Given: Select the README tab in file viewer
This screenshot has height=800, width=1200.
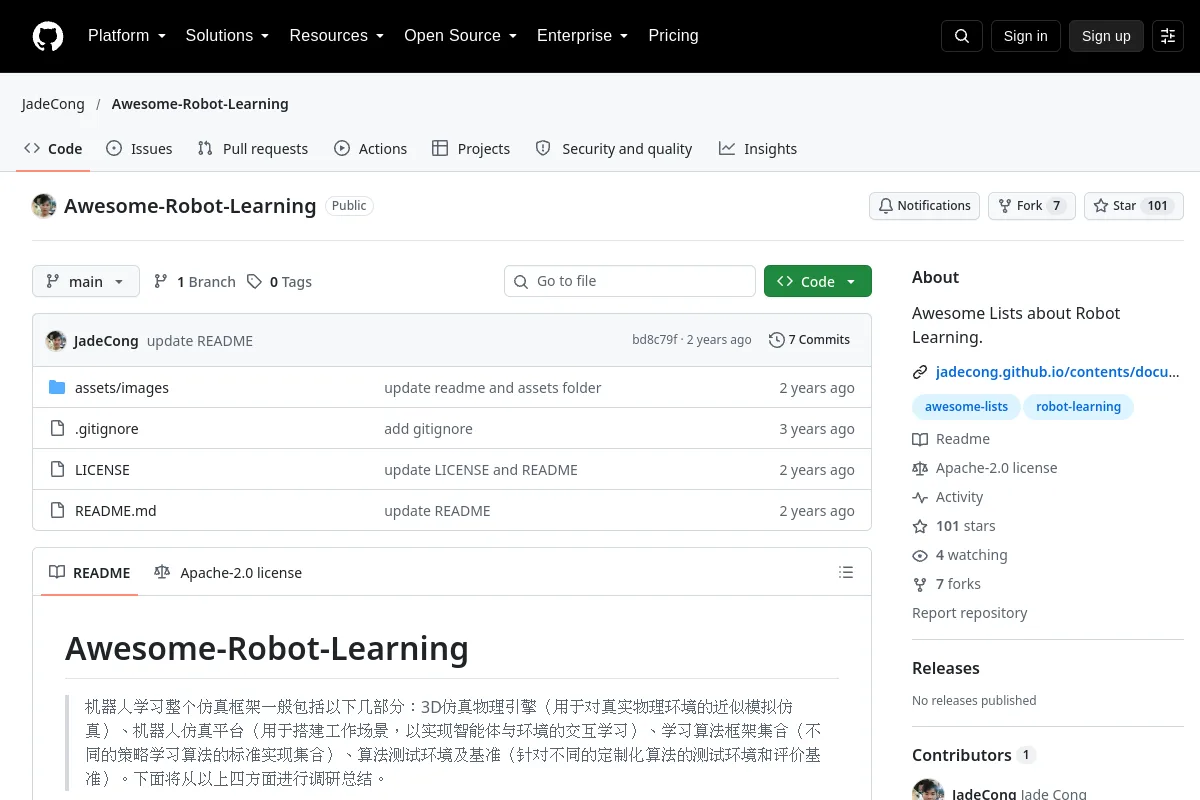Looking at the screenshot, I should tap(90, 573).
